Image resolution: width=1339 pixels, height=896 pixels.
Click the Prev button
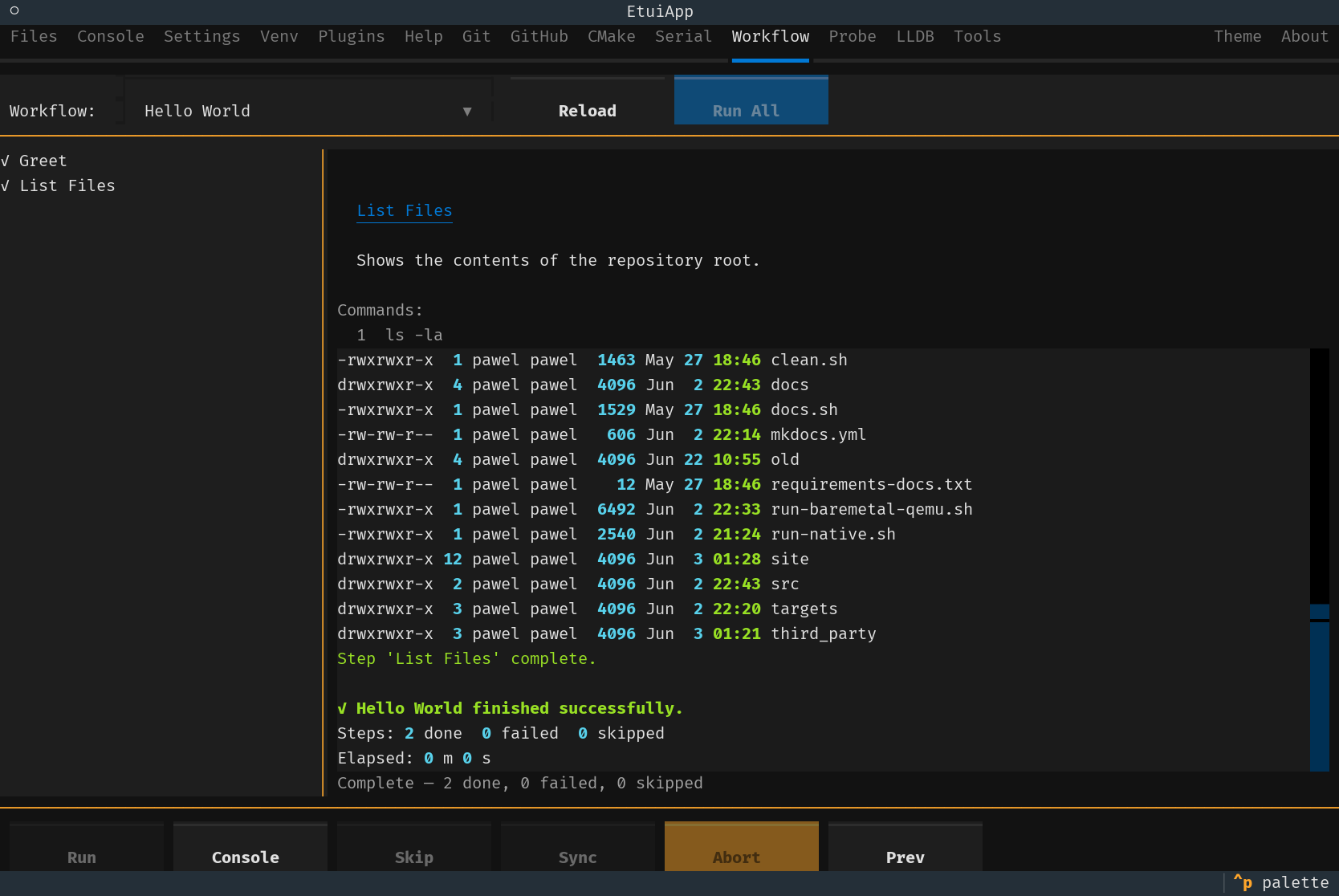tap(906, 847)
